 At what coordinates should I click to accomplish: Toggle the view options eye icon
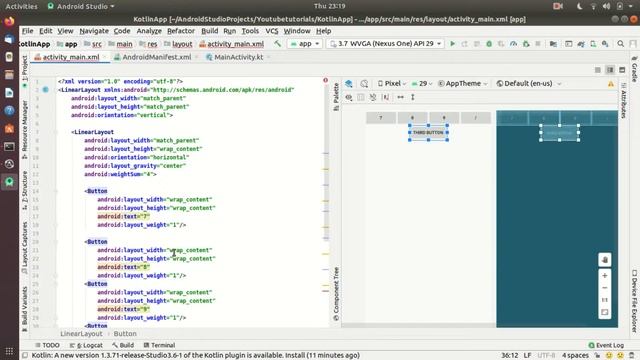pos(349,97)
